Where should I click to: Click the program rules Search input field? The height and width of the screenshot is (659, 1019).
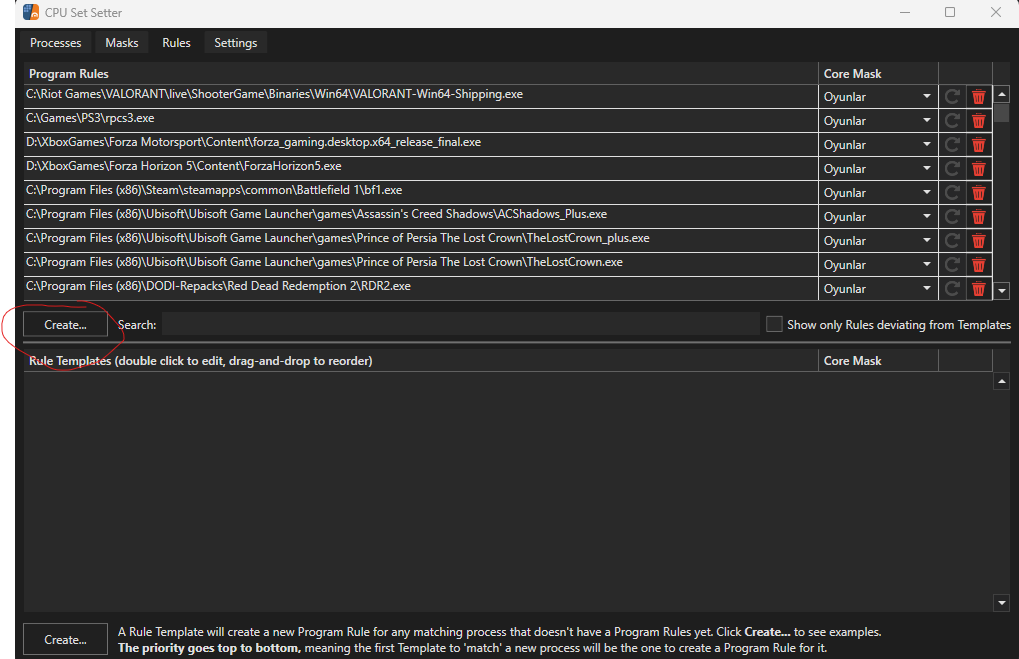[x=461, y=324]
